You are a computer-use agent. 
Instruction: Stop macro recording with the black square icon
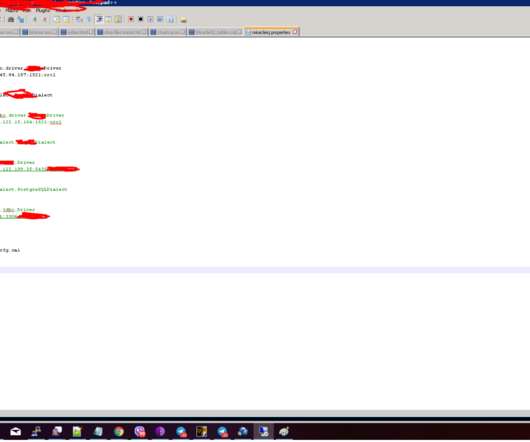(141, 19)
